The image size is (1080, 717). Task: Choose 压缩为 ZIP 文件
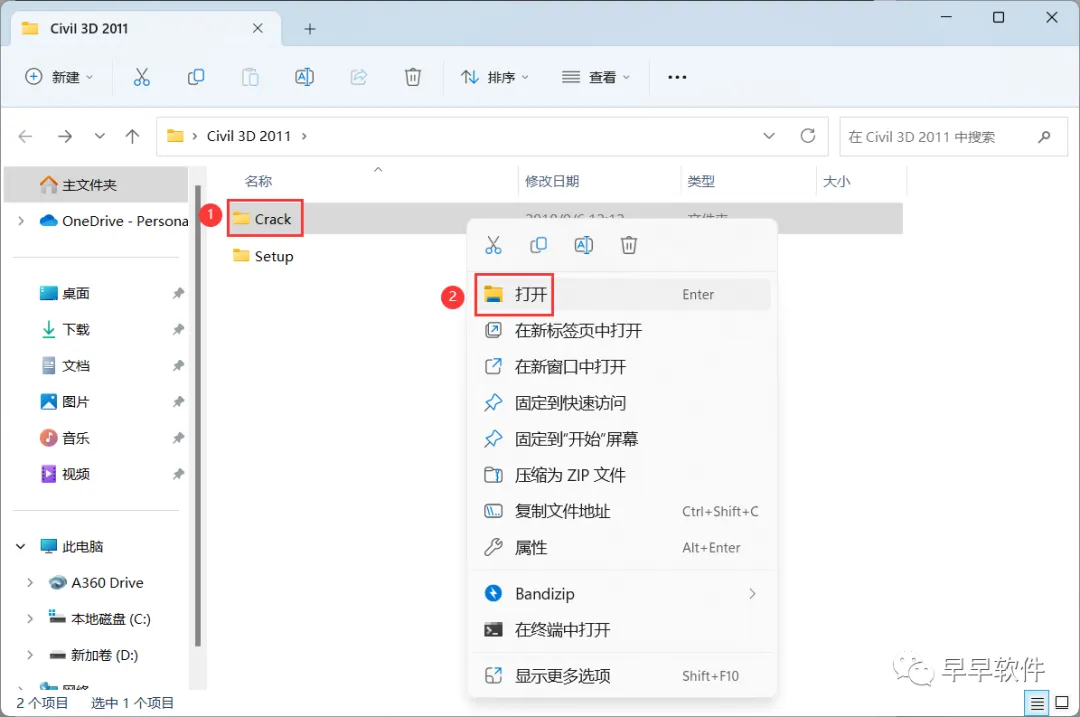click(623, 475)
